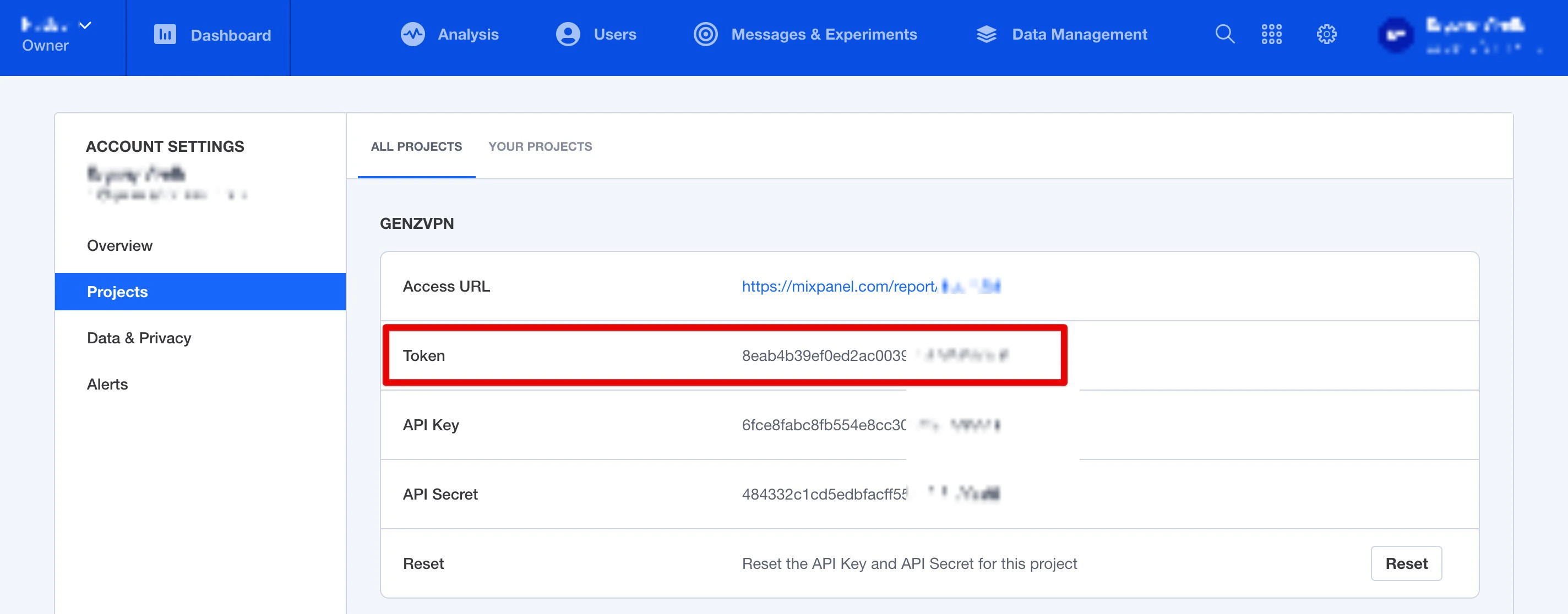
Task: Expand the project switcher chevron
Action: tap(85, 25)
